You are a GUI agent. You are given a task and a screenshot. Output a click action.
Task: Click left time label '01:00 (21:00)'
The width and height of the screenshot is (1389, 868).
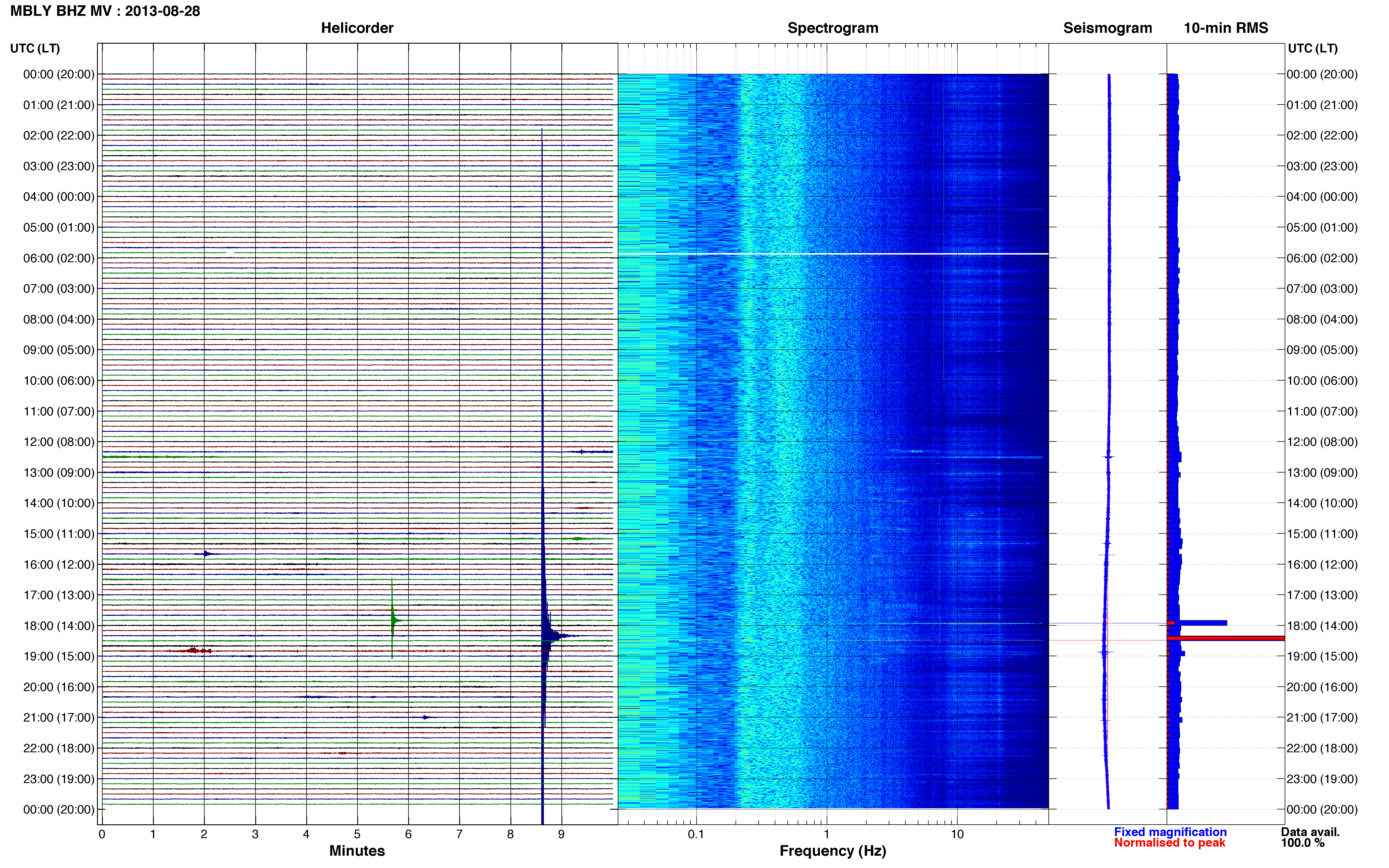pyautogui.click(x=59, y=105)
